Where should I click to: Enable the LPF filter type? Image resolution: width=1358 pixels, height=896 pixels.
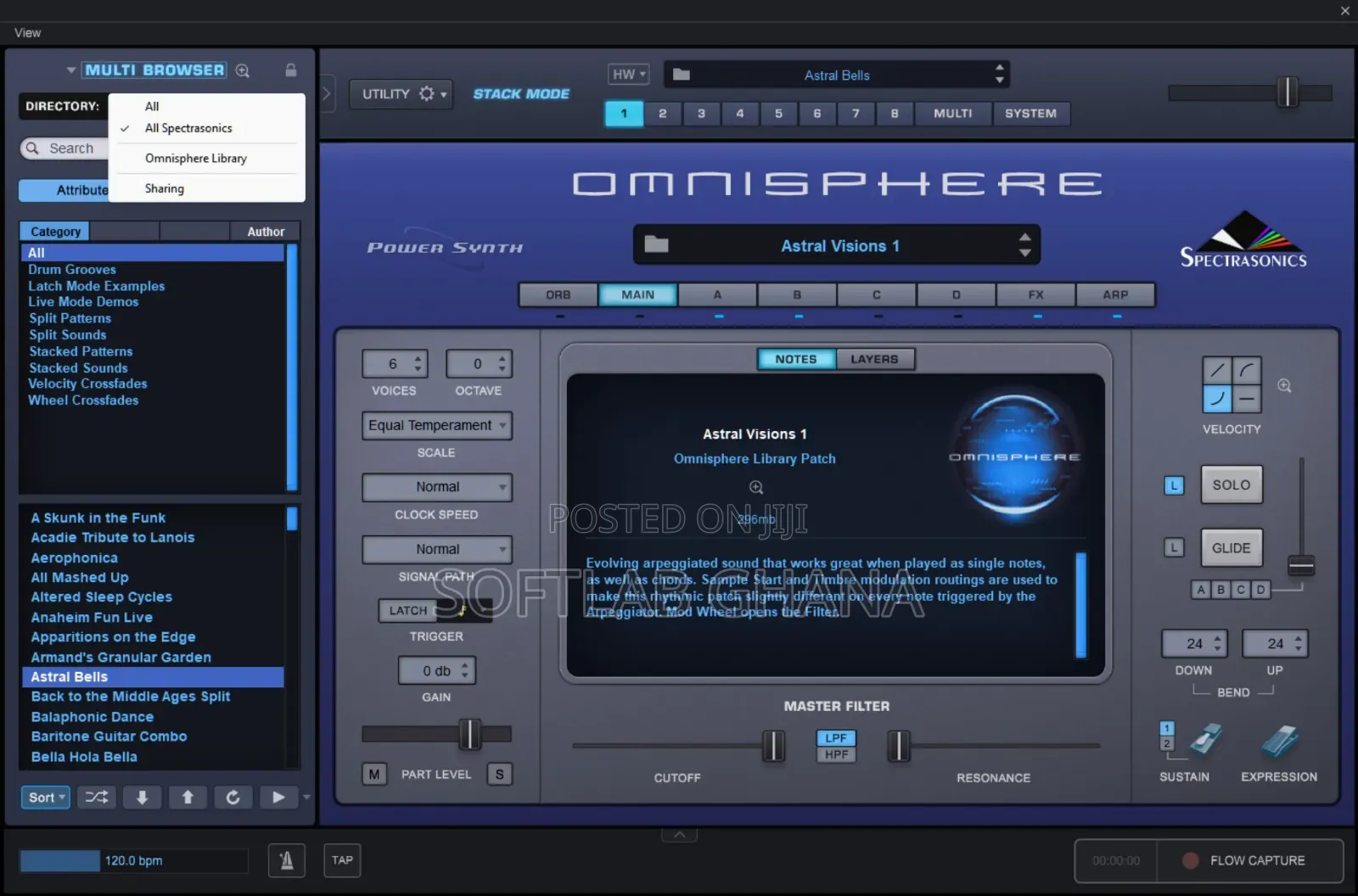click(x=836, y=738)
